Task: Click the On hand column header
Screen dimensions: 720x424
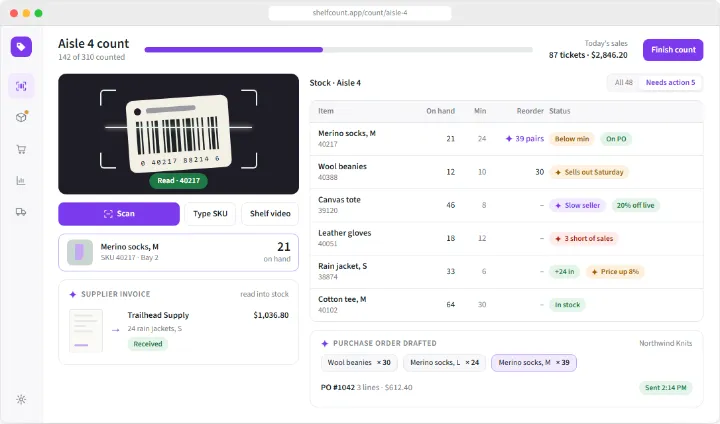Action: (x=440, y=111)
